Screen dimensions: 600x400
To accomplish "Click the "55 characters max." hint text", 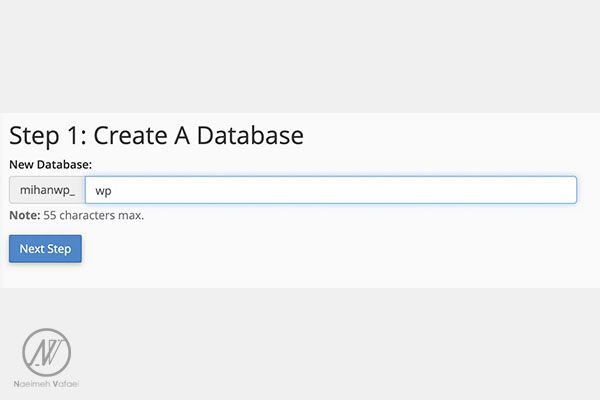I will 93,215.
